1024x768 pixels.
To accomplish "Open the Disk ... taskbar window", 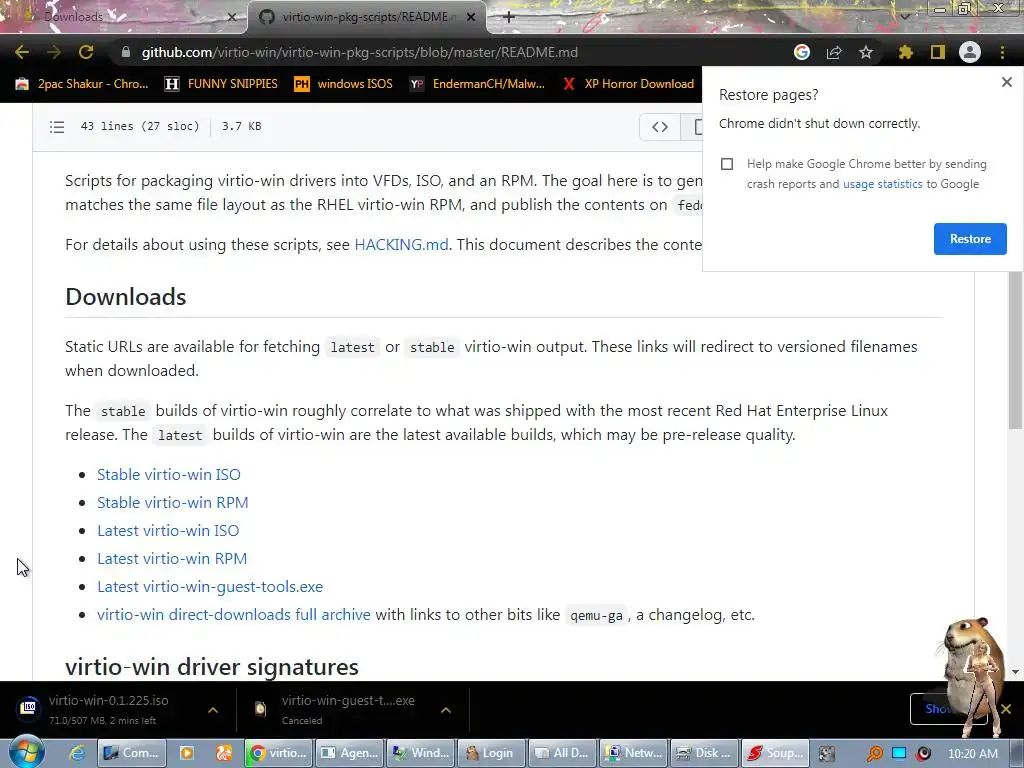I will pyautogui.click(x=705, y=753).
